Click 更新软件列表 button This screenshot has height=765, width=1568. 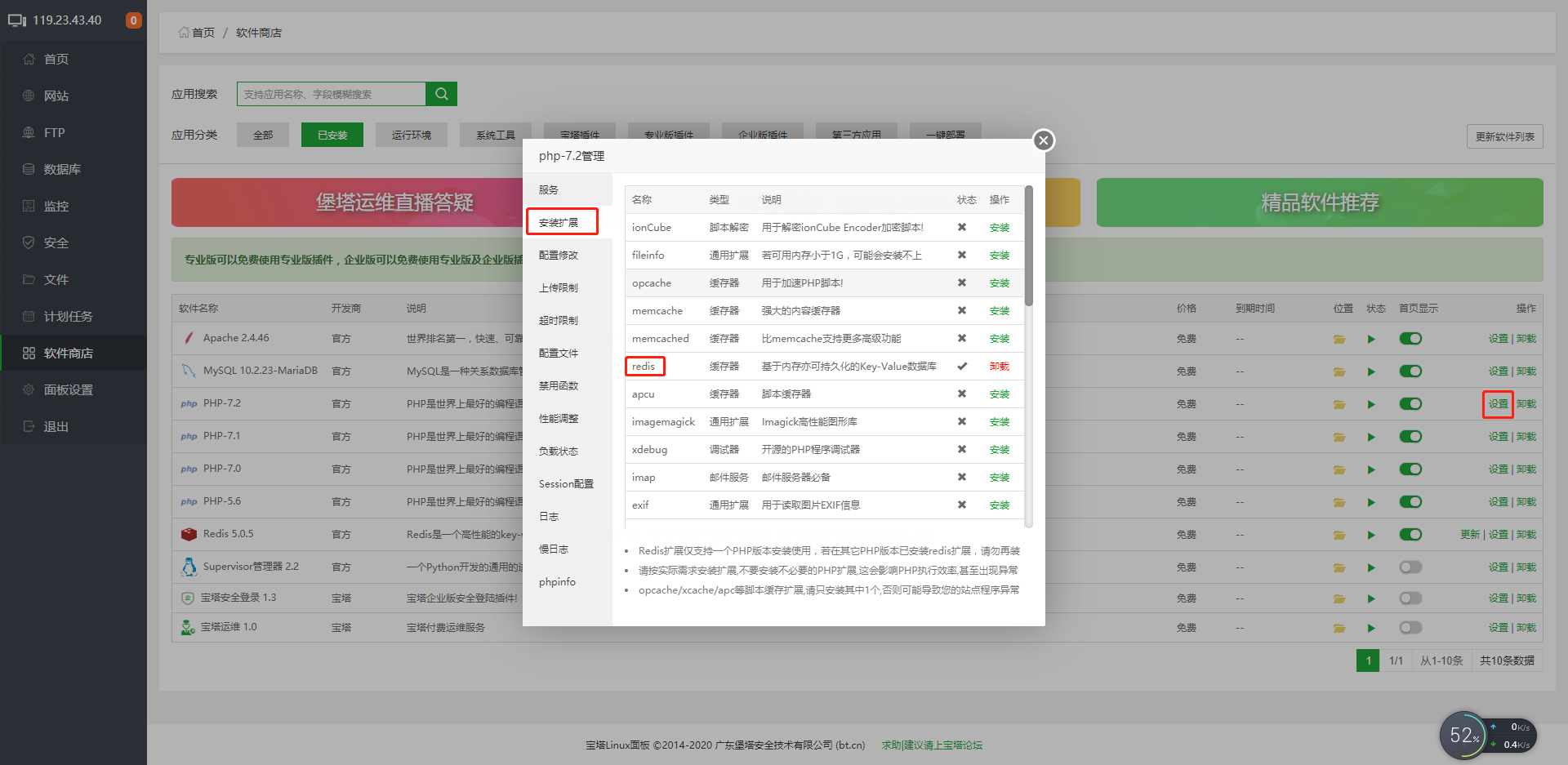click(1504, 136)
